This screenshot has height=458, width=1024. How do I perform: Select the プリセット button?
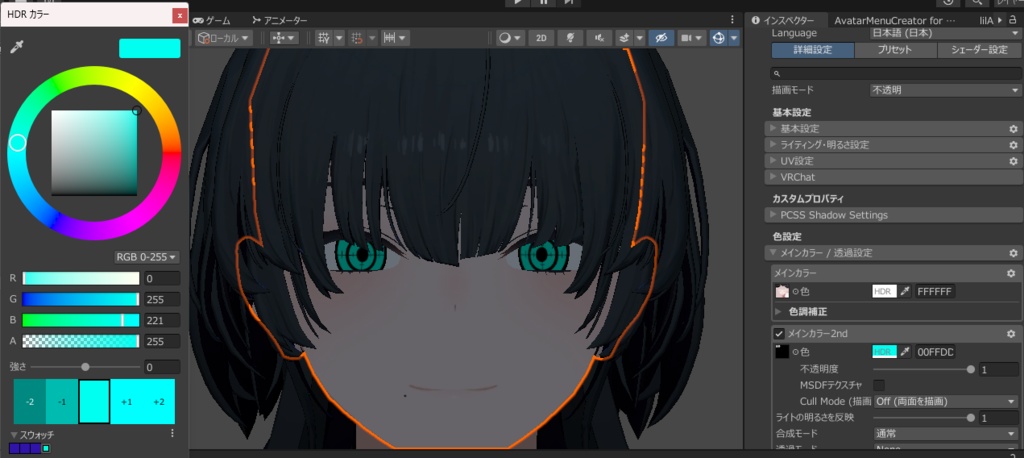pos(895,50)
